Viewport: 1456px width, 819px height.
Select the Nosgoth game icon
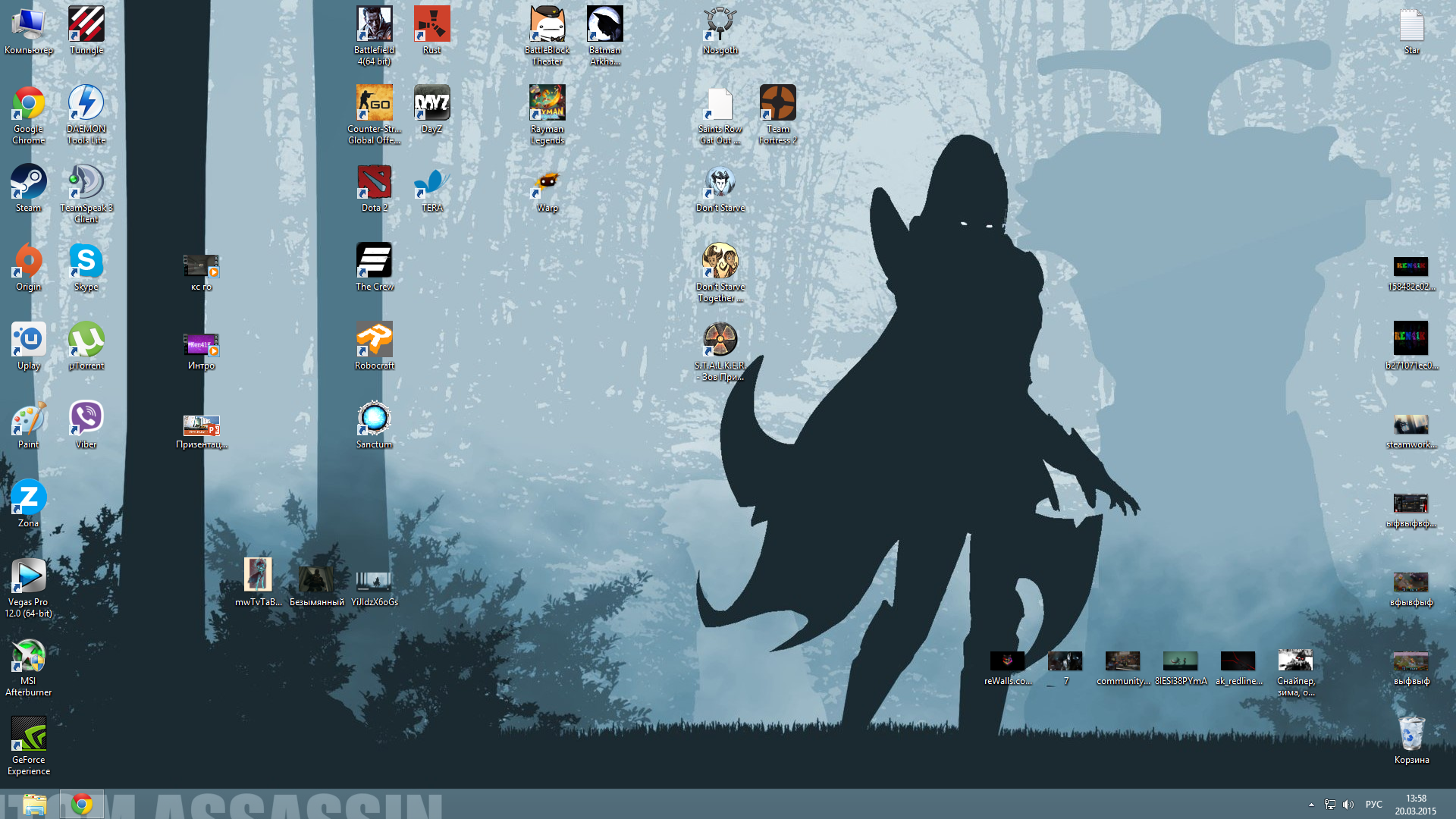[720, 30]
